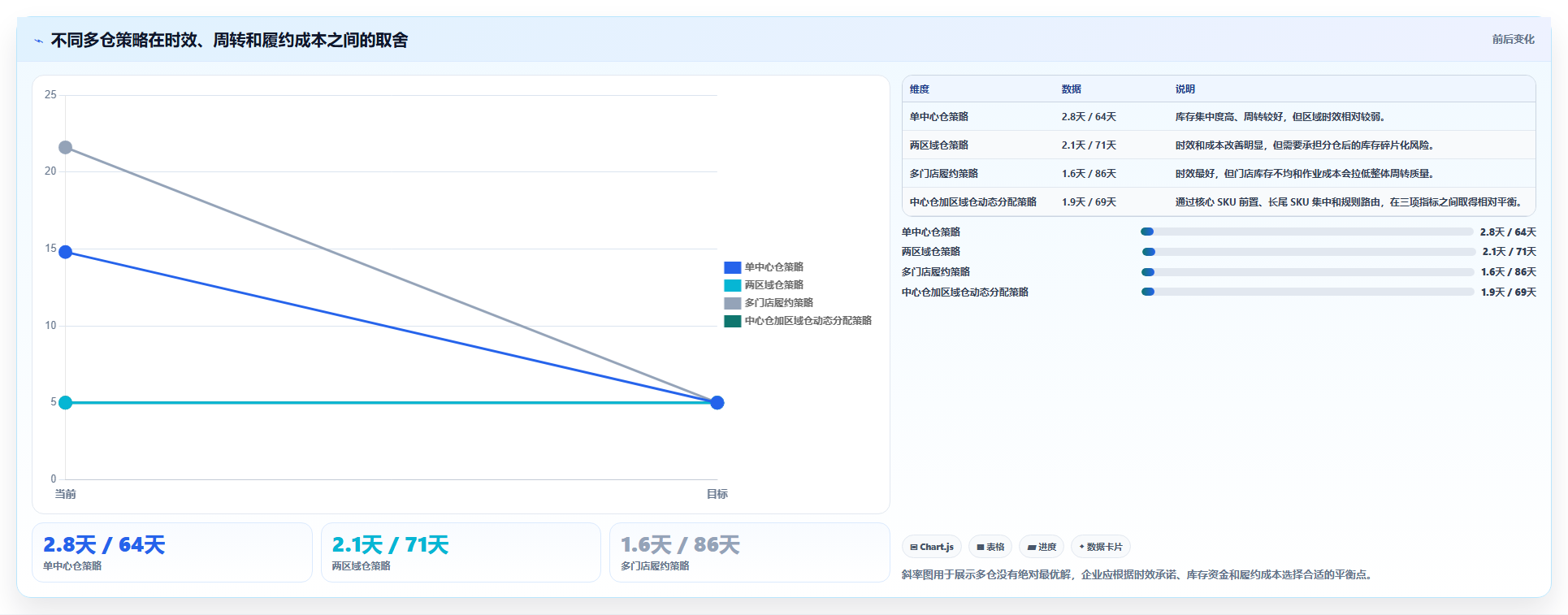
Task: Click progress value 1.6天 / 86天
Action: point(1508,272)
